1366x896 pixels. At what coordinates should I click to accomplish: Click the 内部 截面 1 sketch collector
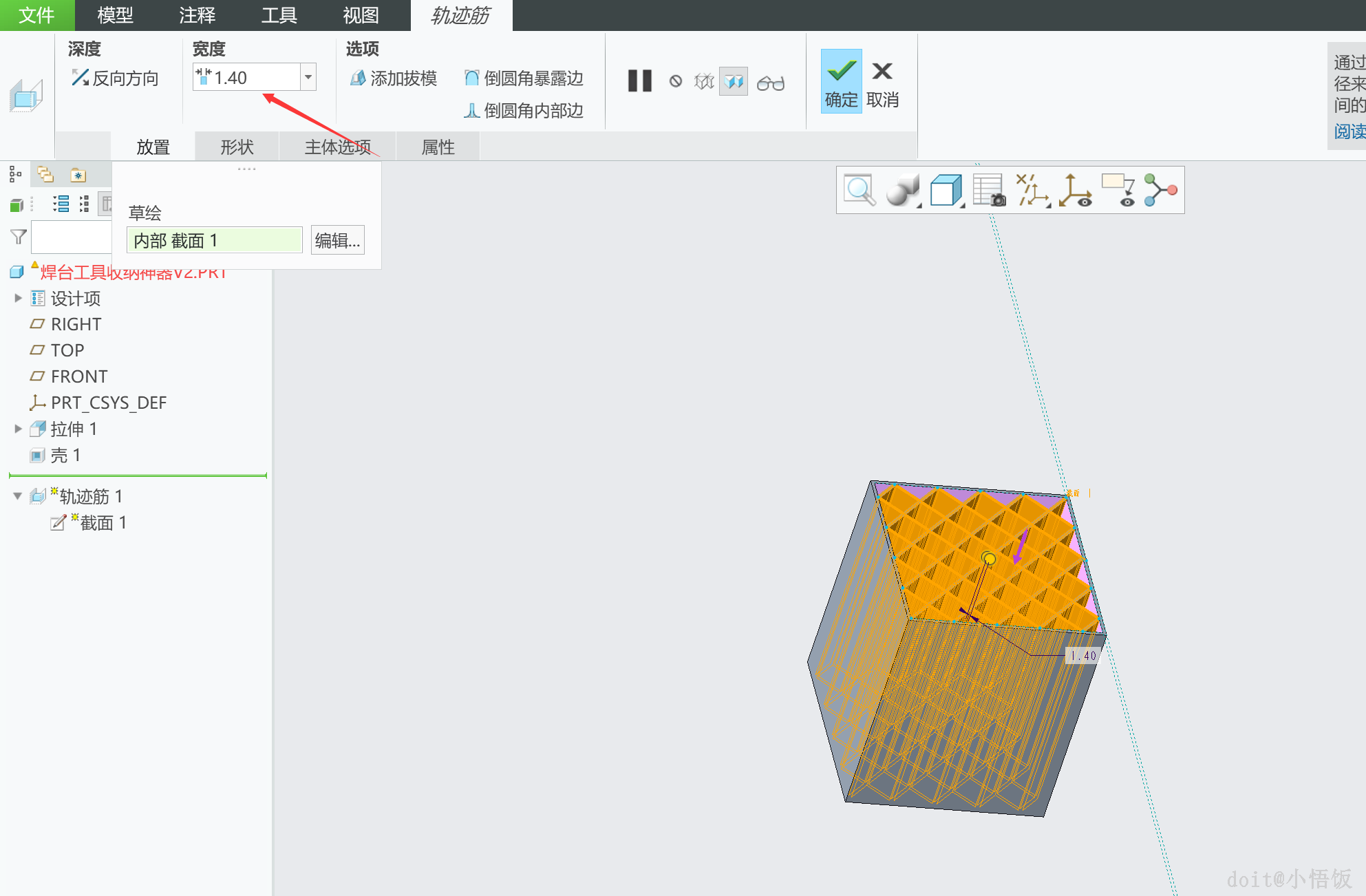click(214, 240)
